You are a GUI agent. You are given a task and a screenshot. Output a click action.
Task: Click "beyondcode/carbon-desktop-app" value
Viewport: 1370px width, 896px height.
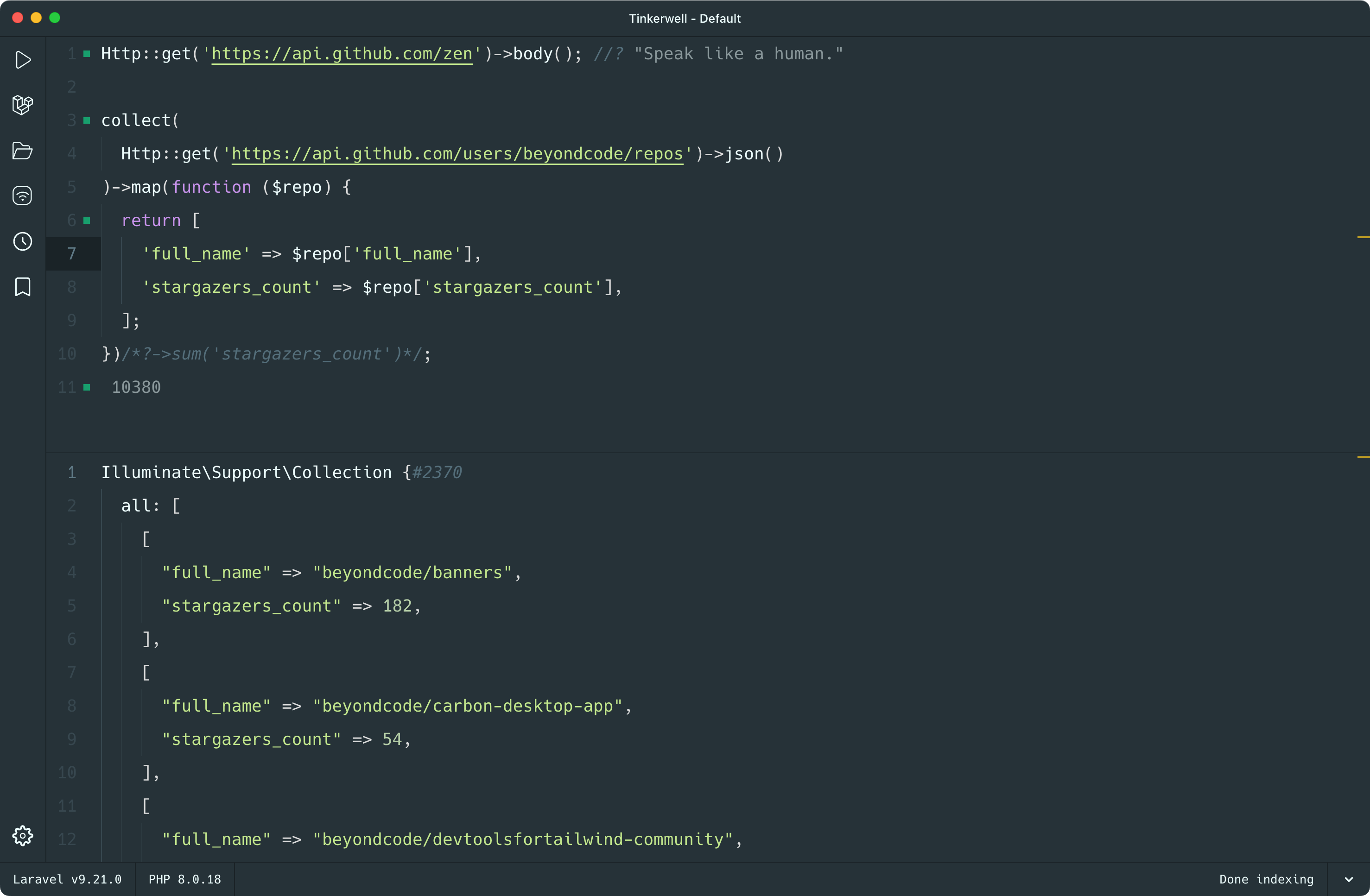(x=468, y=706)
